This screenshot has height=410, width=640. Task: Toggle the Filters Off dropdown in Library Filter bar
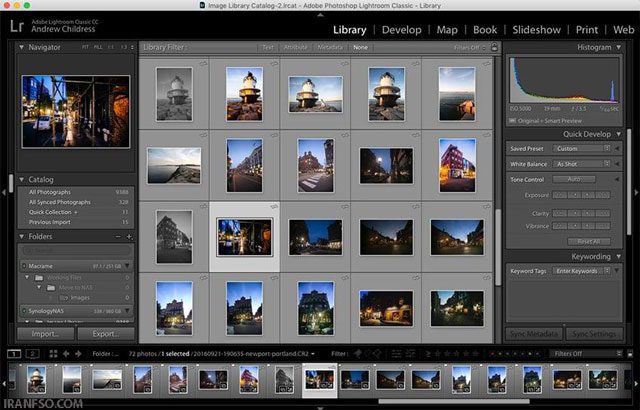click(x=469, y=47)
